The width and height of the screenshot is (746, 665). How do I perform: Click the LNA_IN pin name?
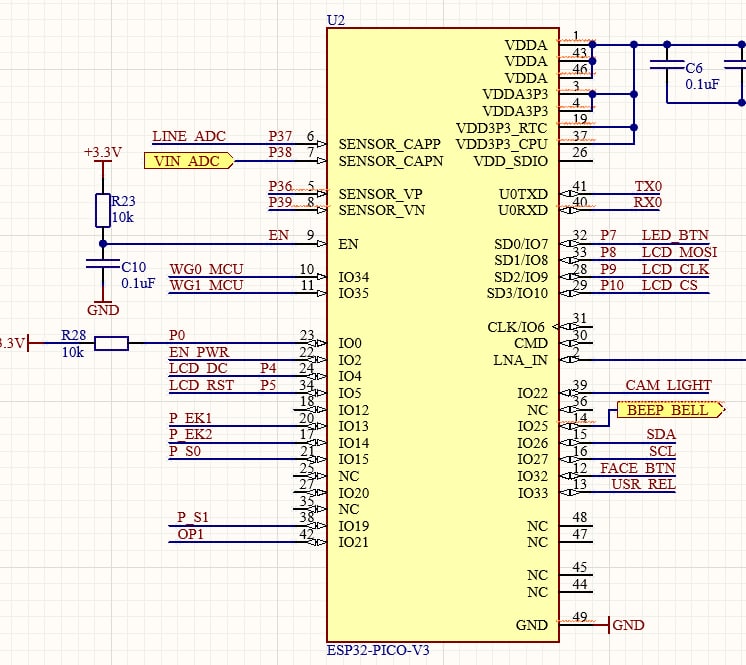[x=520, y=361]
